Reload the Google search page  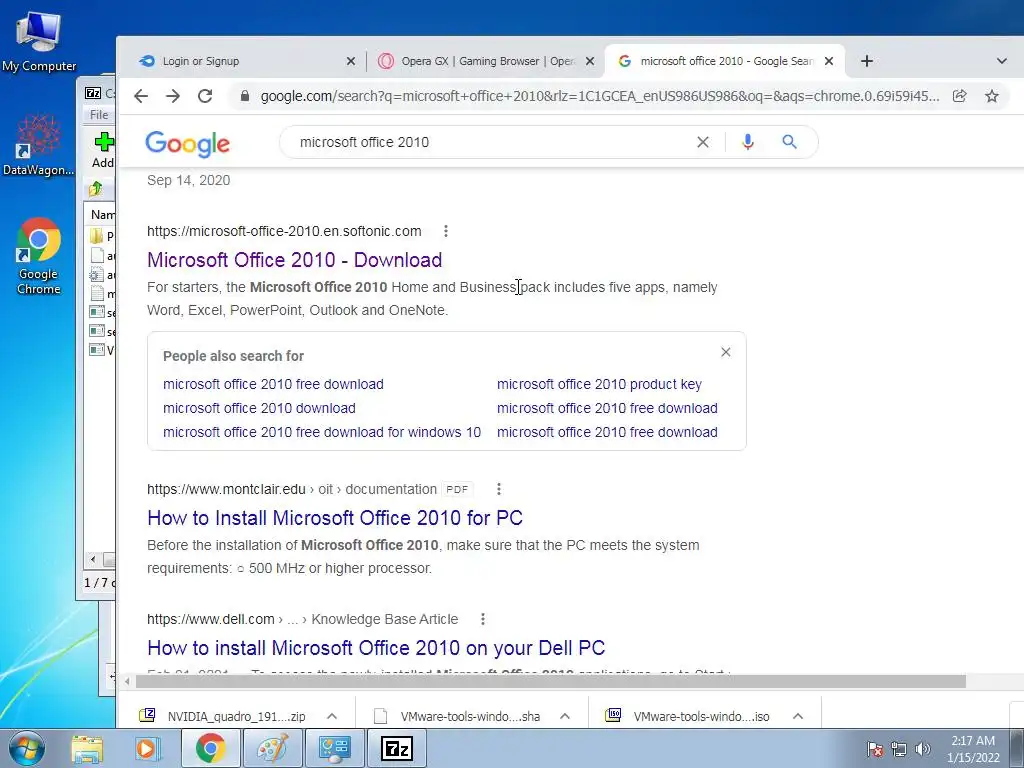pos(205,96)
